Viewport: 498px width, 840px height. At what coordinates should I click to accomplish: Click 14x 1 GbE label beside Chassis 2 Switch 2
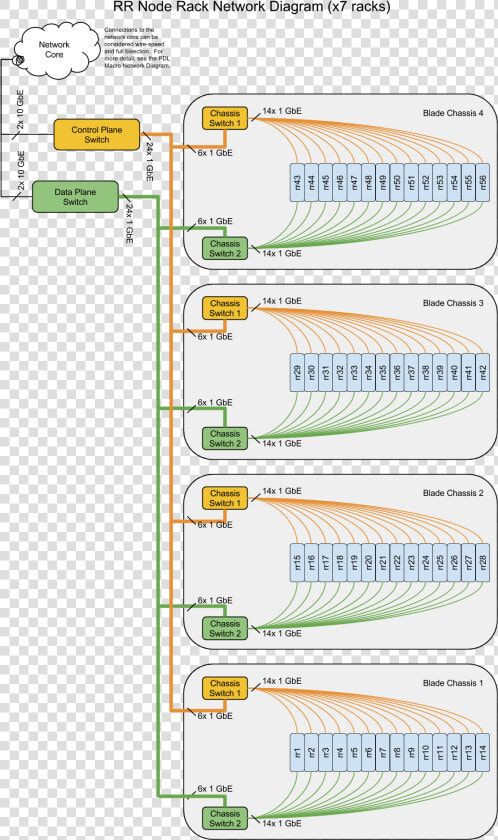(x=282, y=633)
